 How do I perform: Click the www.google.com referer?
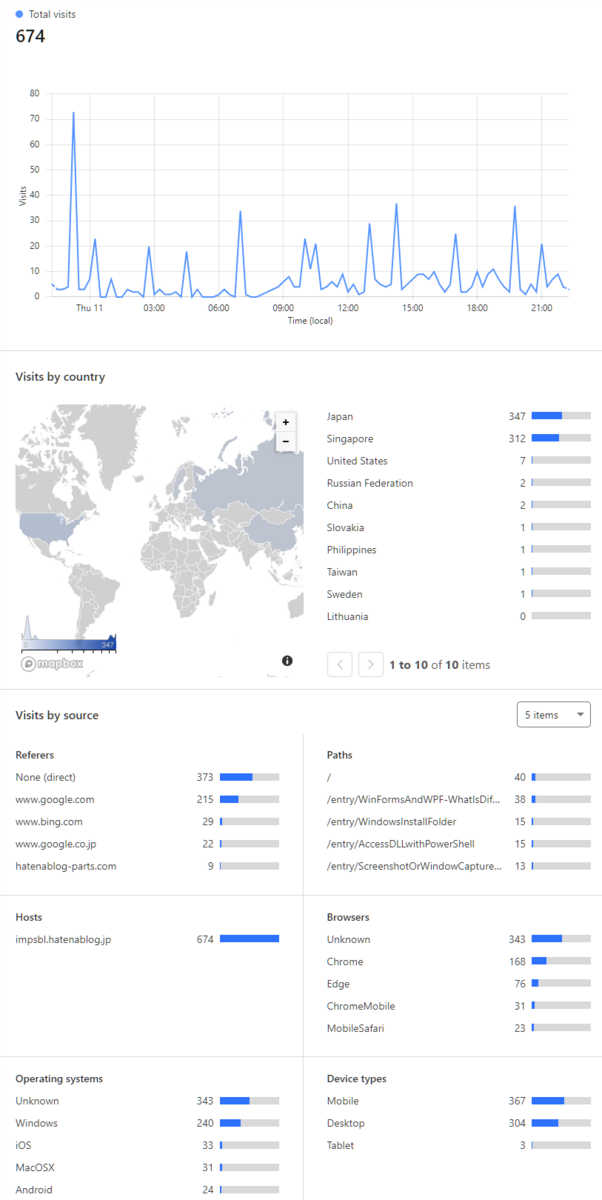[x=147, y=799]
